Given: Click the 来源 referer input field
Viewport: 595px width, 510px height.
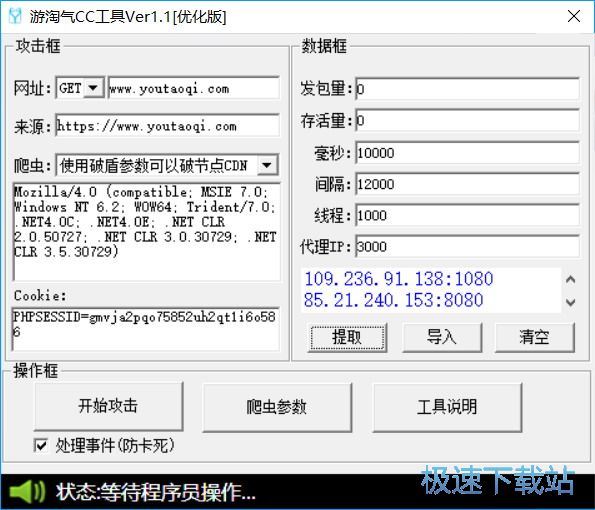Looking at the screenshot, I should pos(167,126).
